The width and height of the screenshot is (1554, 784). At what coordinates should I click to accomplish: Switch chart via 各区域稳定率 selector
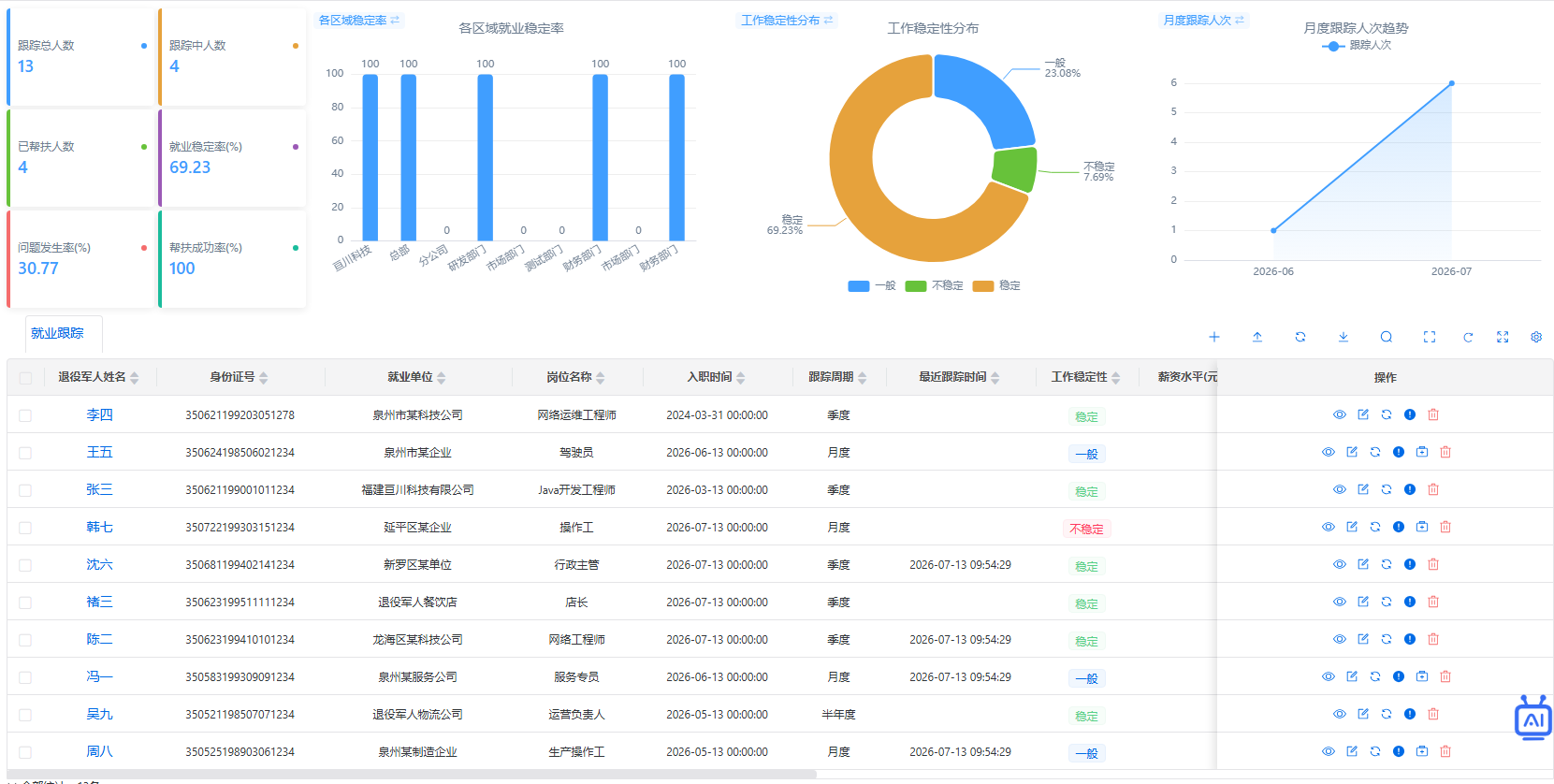coord(358,20)
